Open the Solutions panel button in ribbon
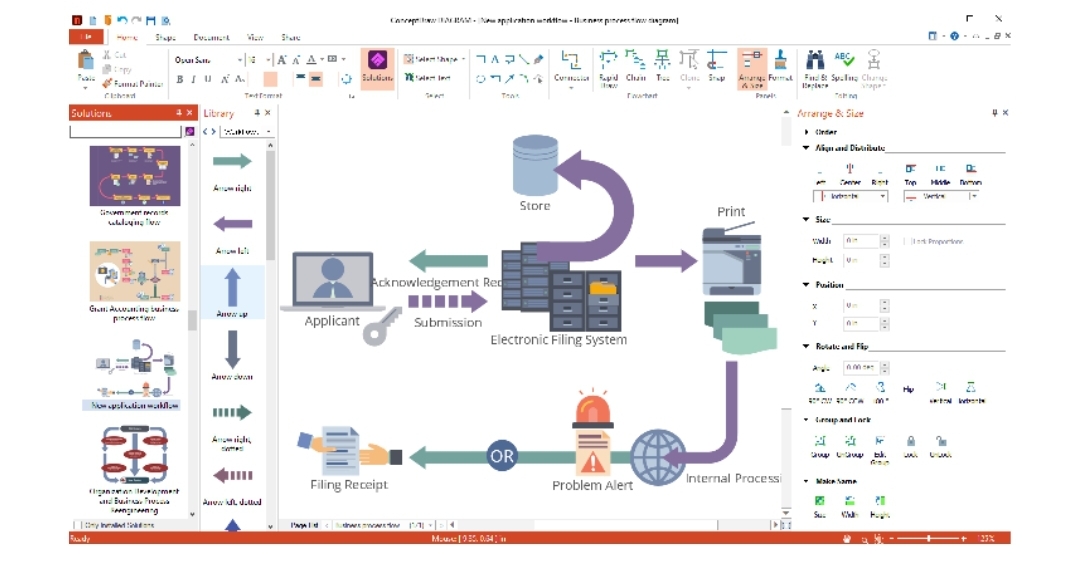Viewport: 1079px width, 565px height. (x=377, y=66)
